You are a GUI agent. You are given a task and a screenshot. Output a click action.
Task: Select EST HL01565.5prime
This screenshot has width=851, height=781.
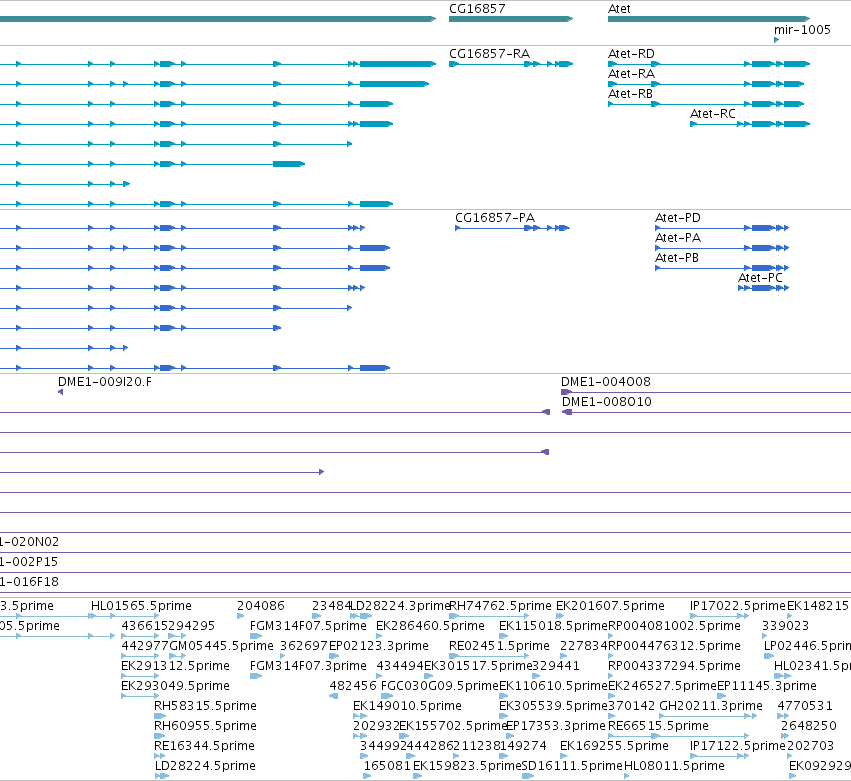141,606
